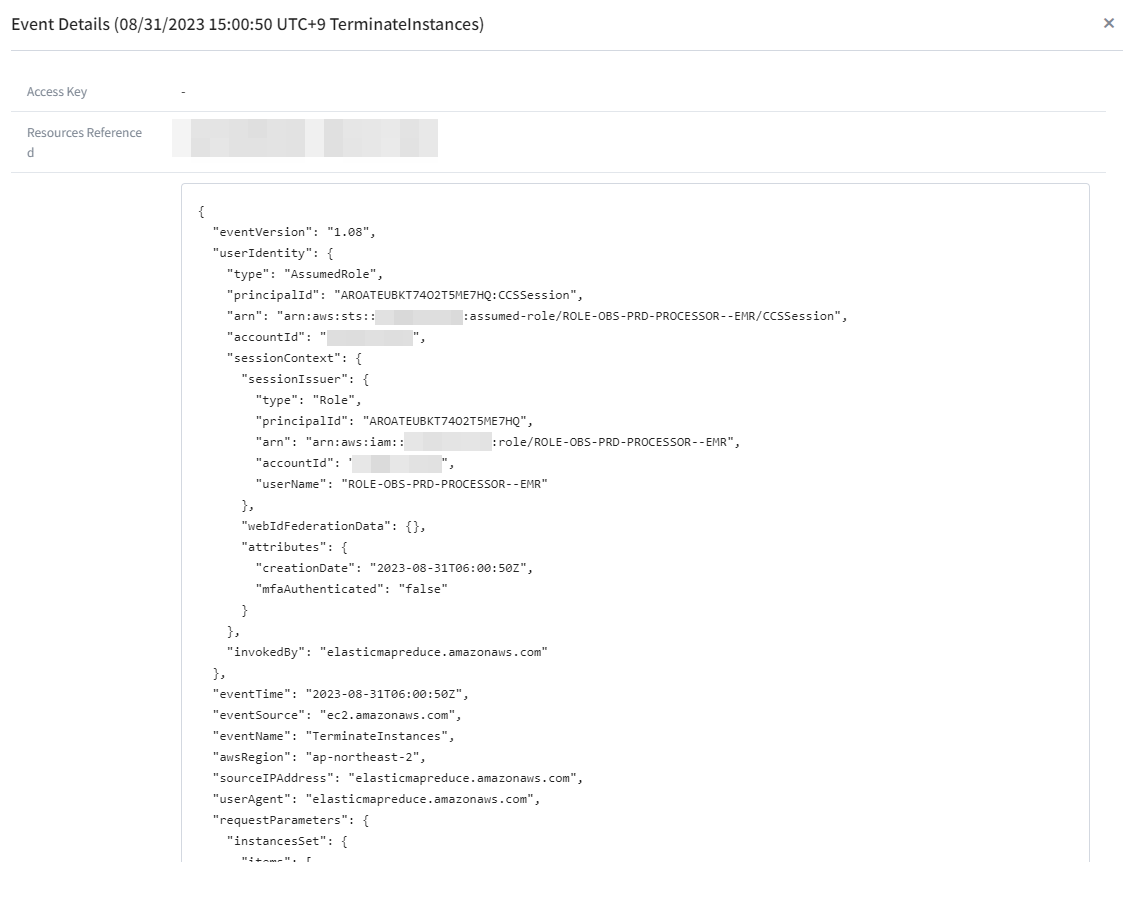Screen dimensions: 1126x919
Task: Click the mfaAuthenticated "false" value
Action: coord(422,589)
